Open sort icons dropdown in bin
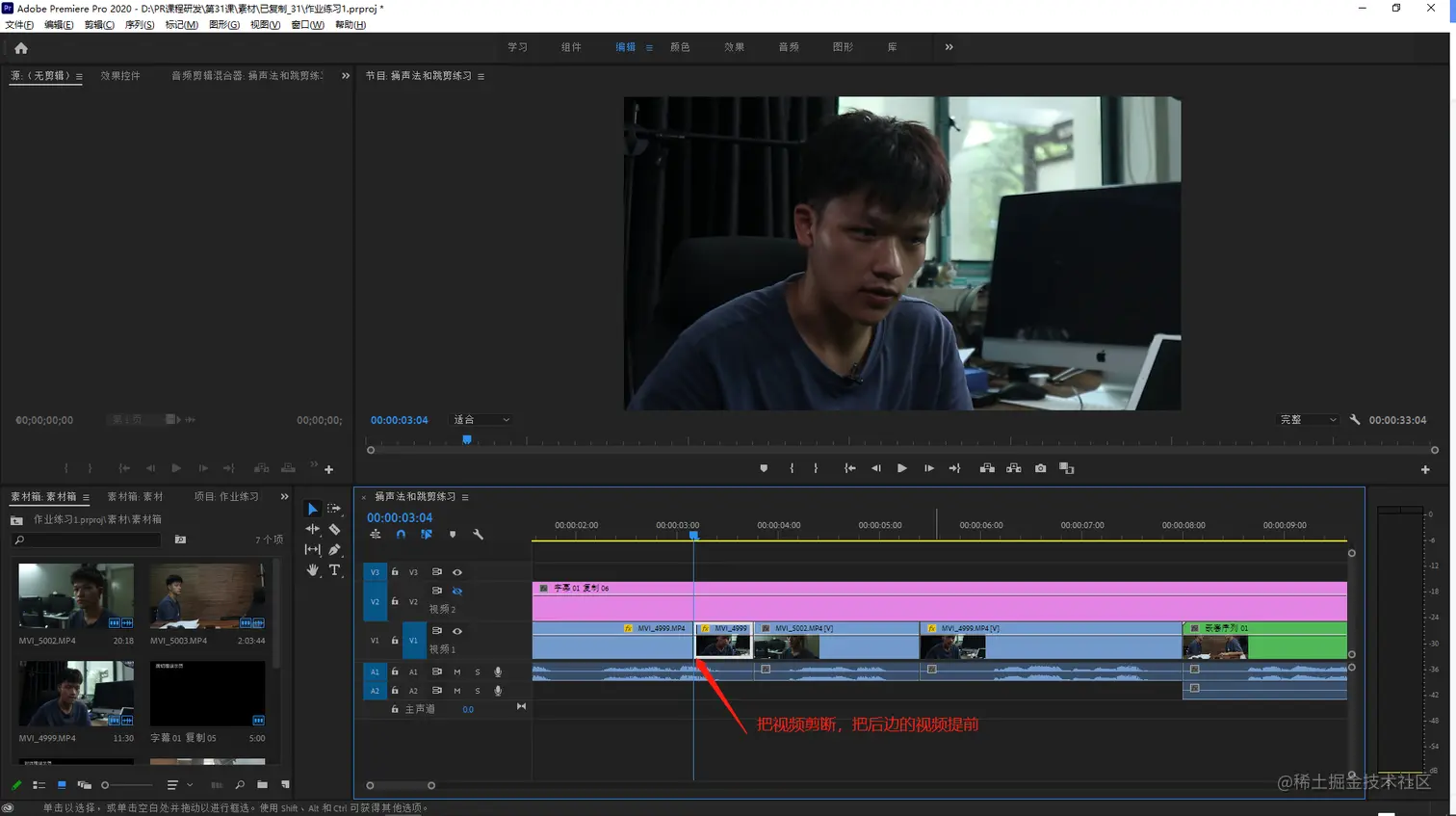Viewport: 1456px width, 816px height. click(x=179, y=785)
